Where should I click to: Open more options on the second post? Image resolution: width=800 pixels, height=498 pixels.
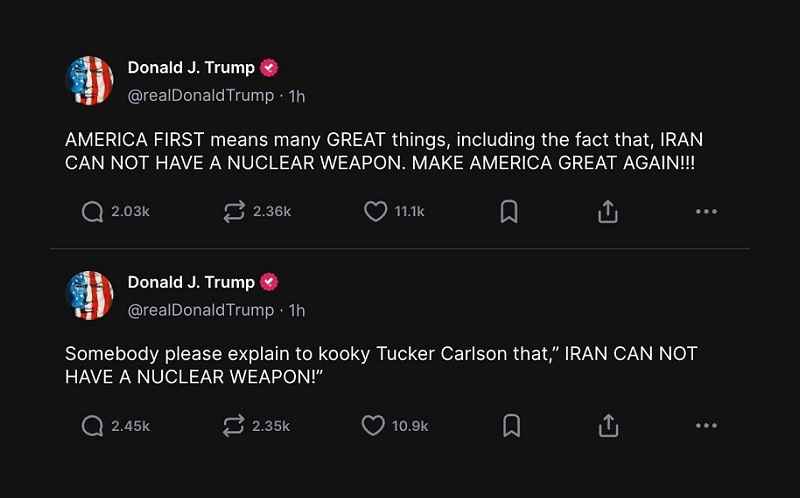pyautogui.click(x=707, y=426)
